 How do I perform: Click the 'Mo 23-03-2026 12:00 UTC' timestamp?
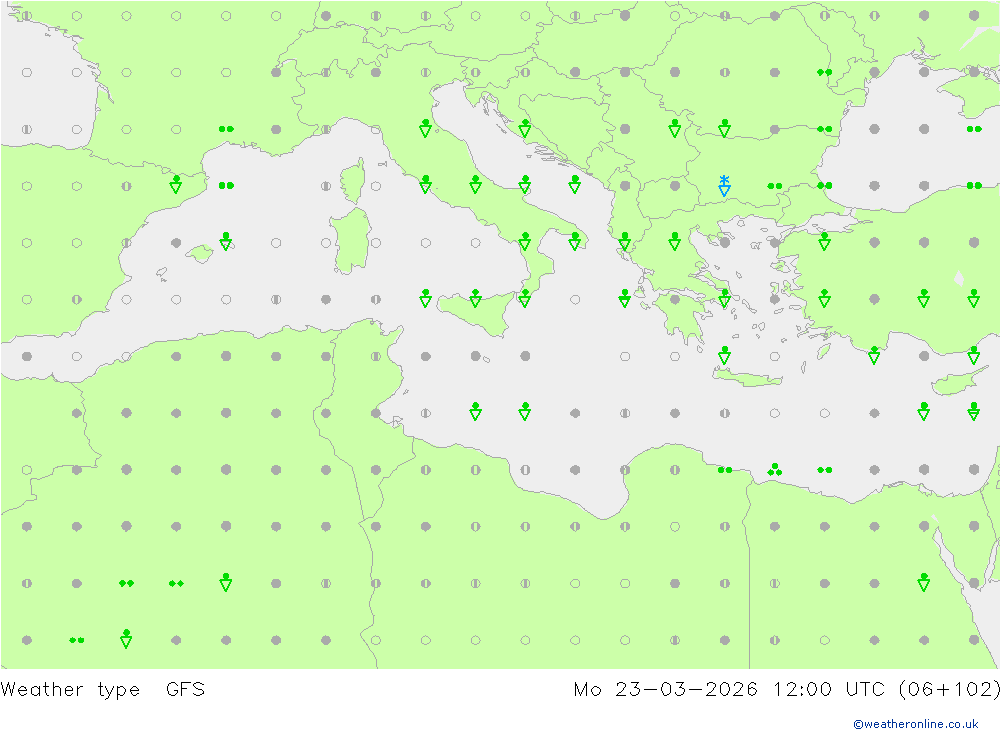coord(729,689)
